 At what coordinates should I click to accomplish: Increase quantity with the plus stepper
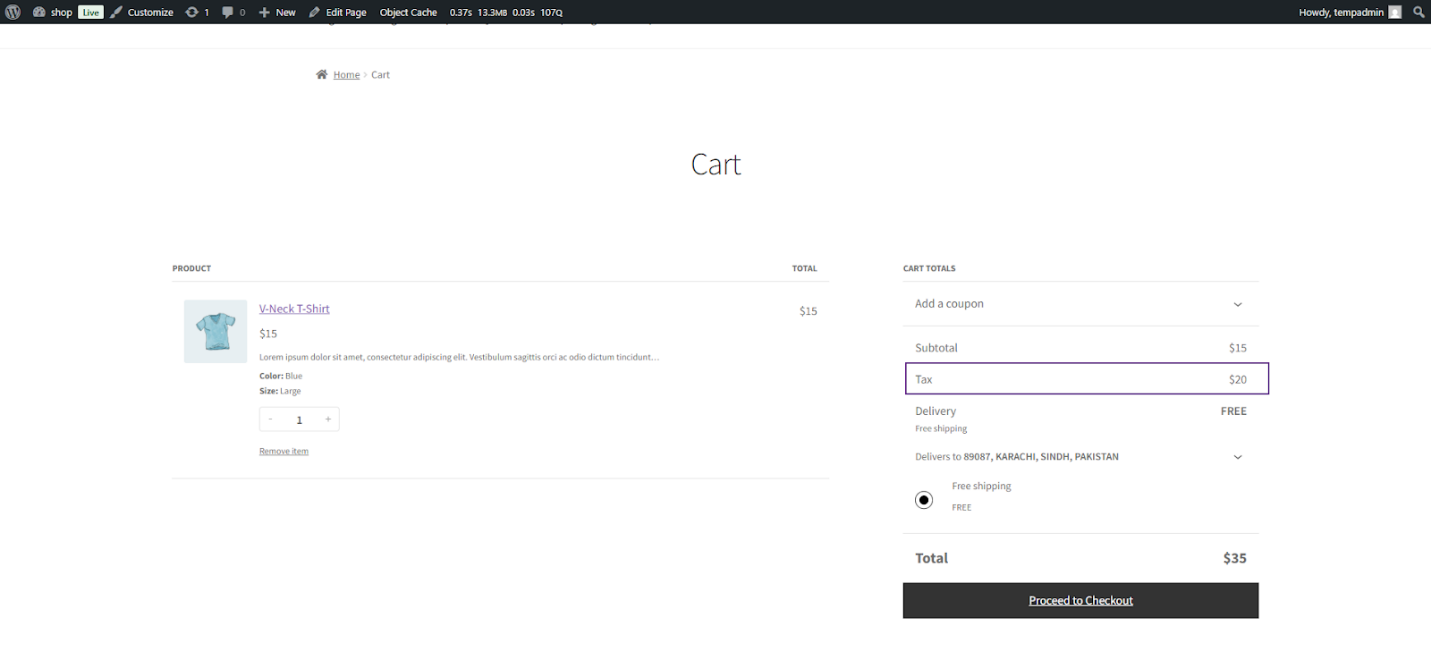(x=327, y=418)
